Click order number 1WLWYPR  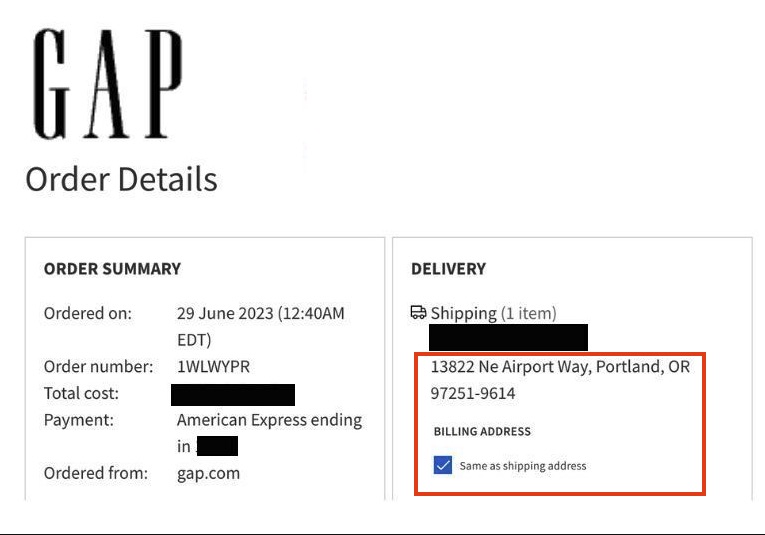pyautogui.click(x=213, y=366)
